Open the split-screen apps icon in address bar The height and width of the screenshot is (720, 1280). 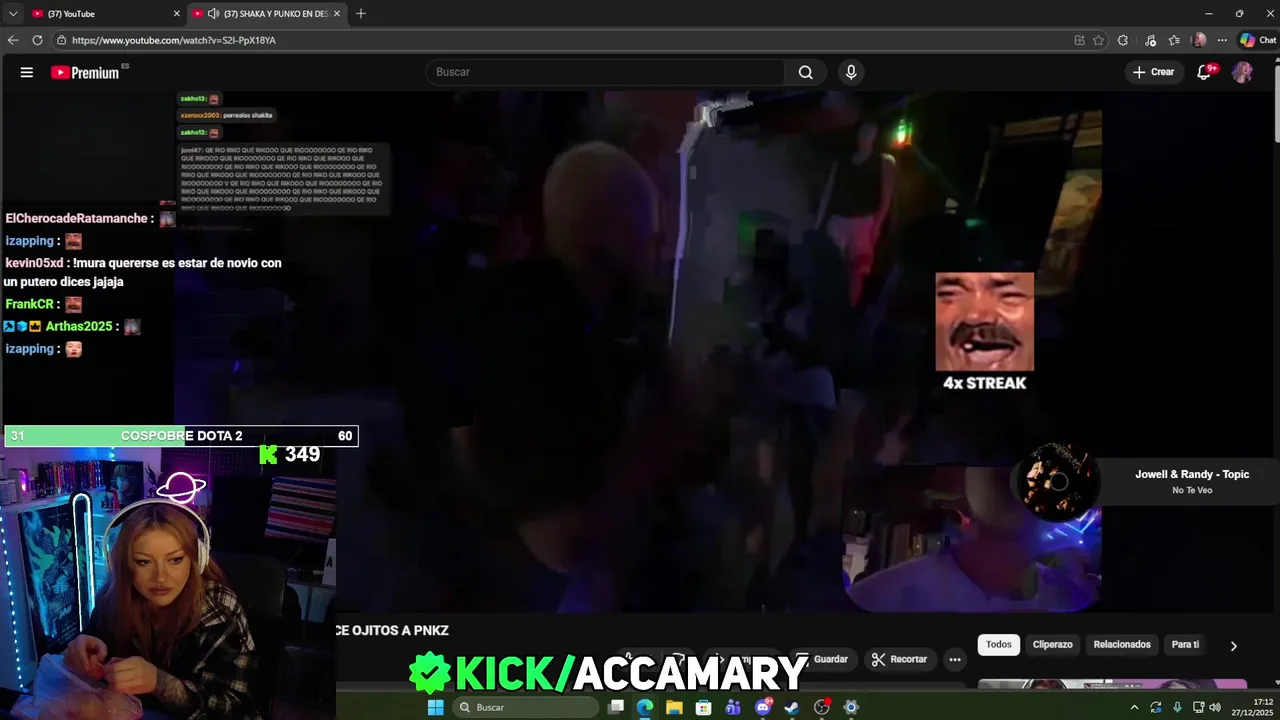tap(1079, 40)
